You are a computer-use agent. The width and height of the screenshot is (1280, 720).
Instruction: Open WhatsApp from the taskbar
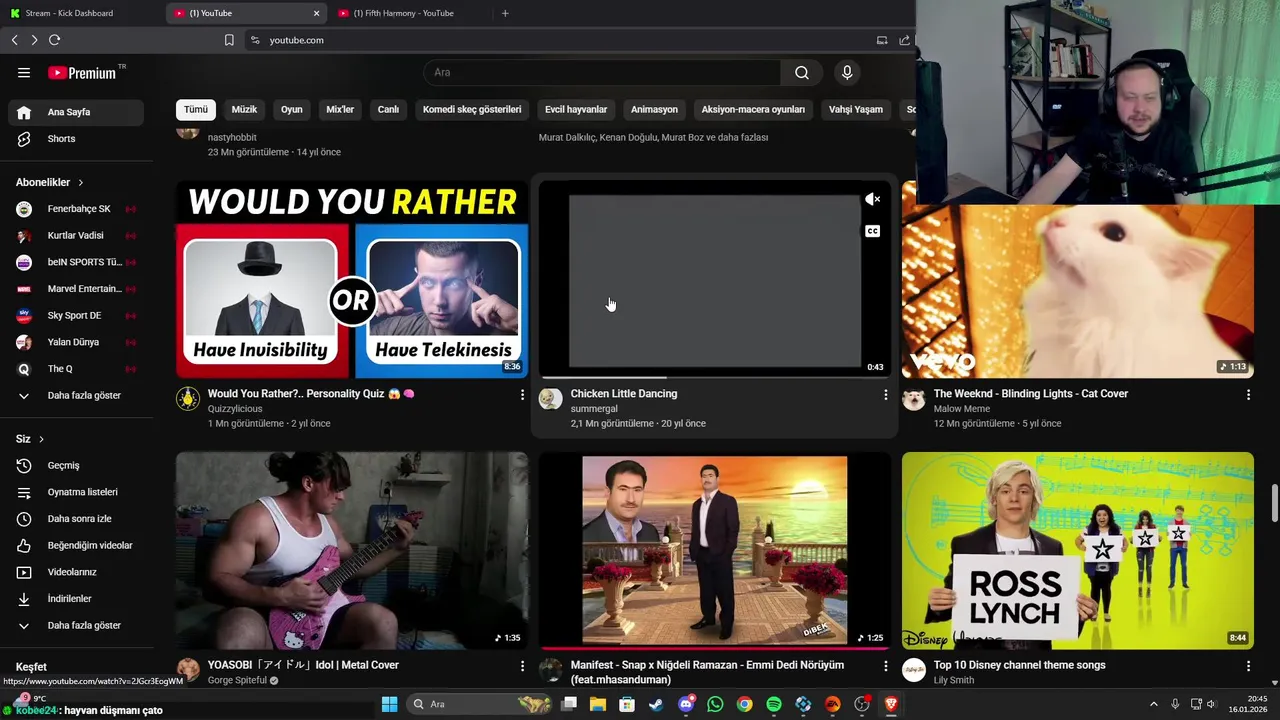click(x=715, y=704)
